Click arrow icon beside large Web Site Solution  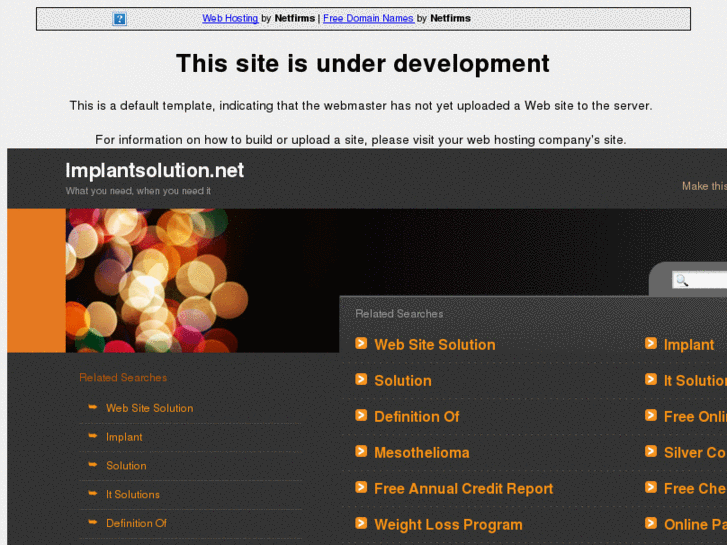[x=361, y=343]
